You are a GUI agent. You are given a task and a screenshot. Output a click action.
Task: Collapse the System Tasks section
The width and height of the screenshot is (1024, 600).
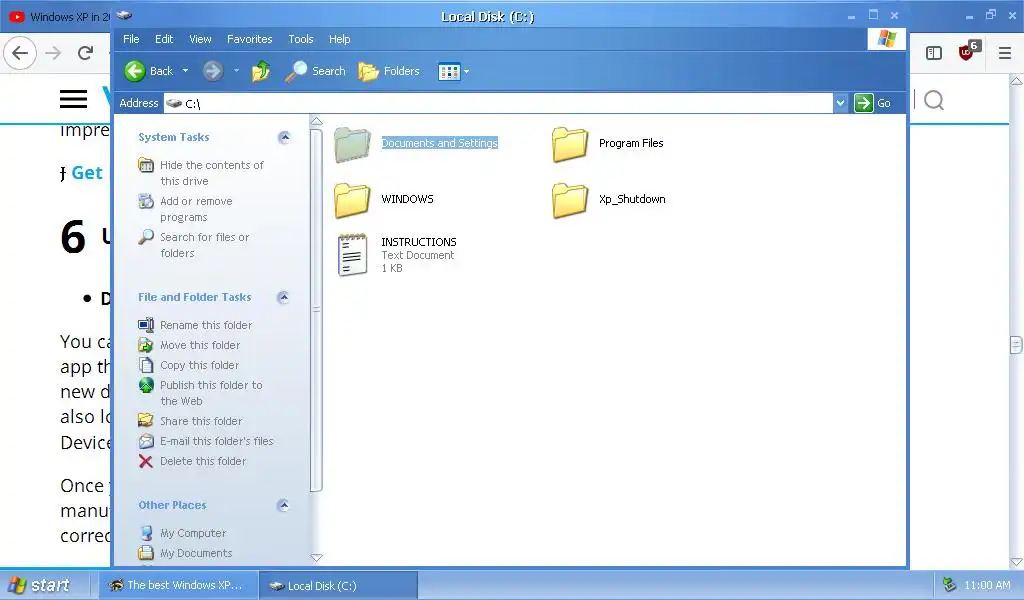(283, 137)
